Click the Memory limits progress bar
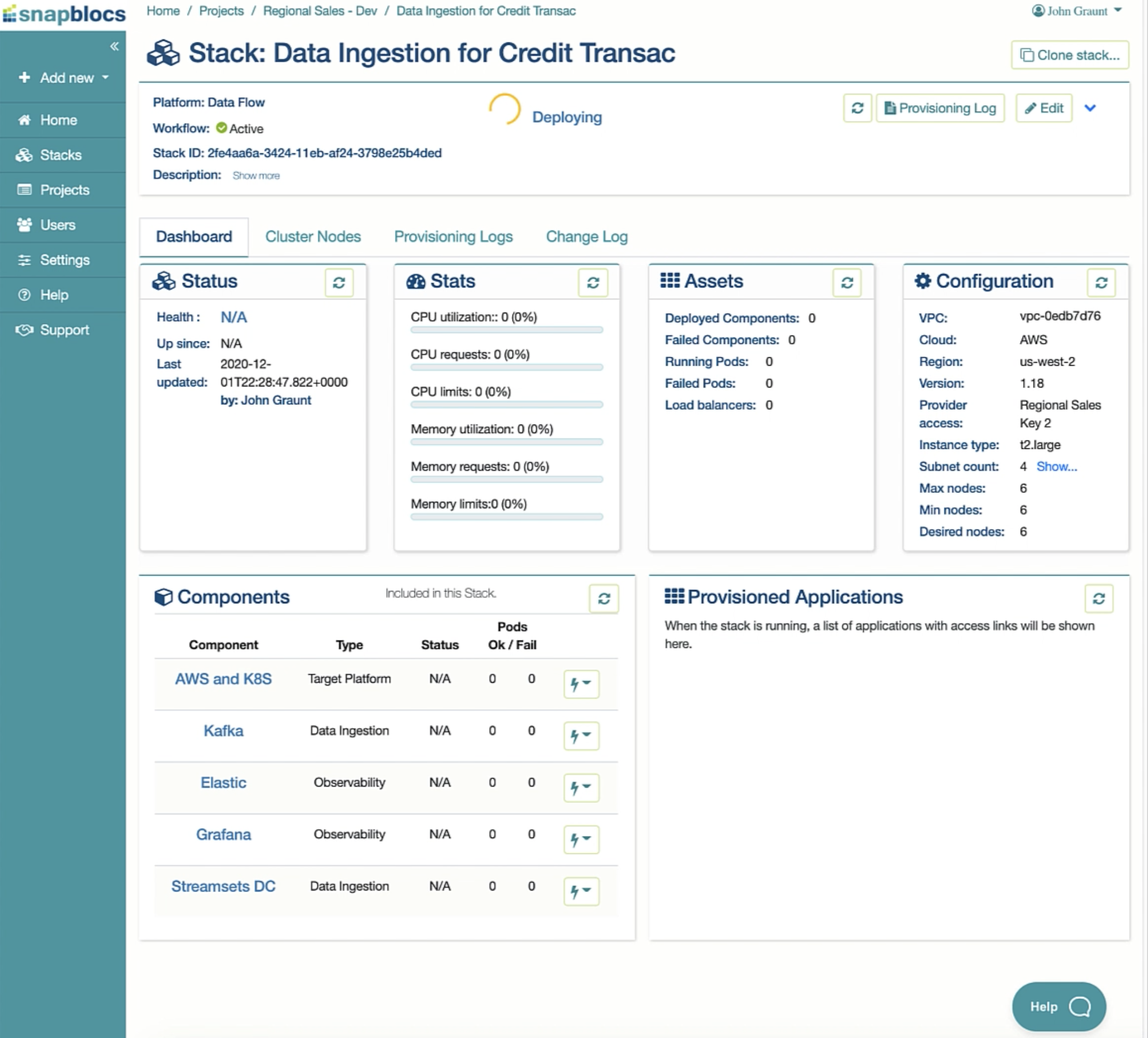This screenshot has width=1148, height=1038. [507, 517]
